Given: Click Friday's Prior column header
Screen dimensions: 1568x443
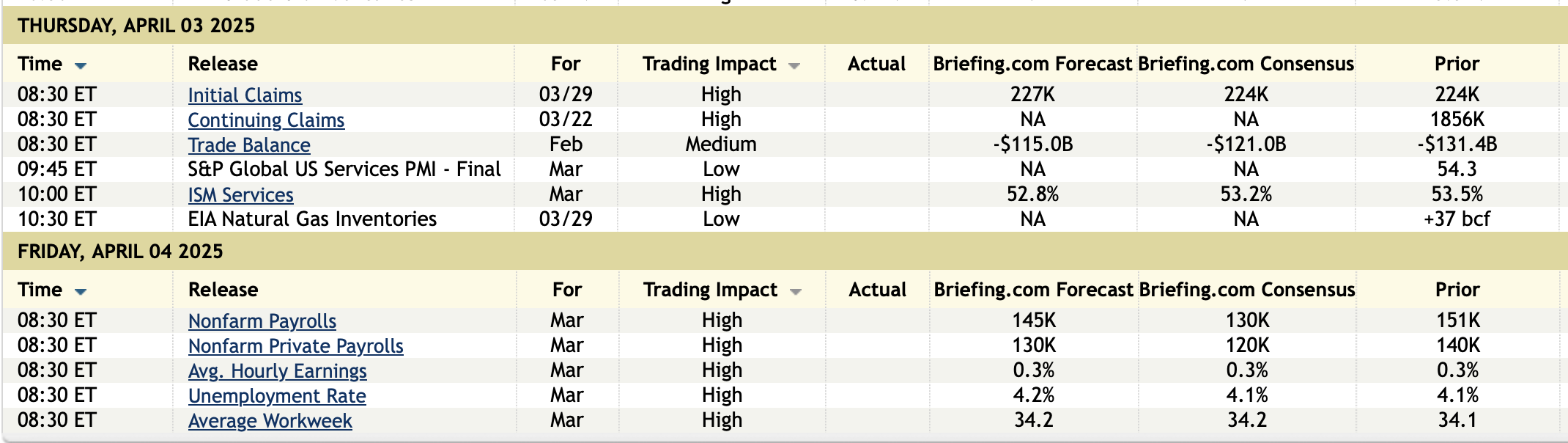Looking at the screenshot, I should pyautogui.click(x=1457, y=290).
